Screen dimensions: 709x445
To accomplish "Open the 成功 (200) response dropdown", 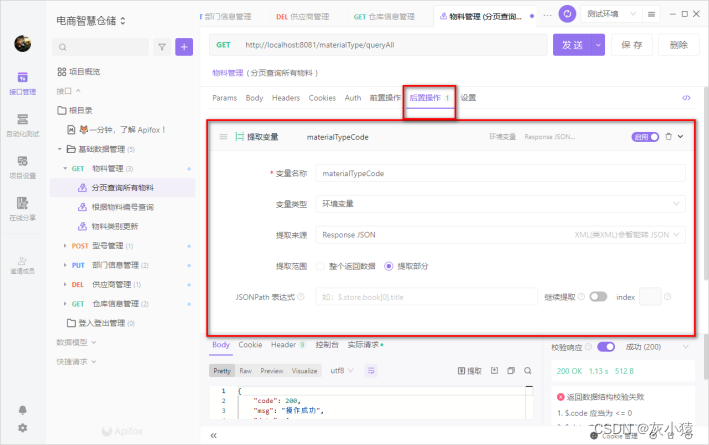I will coord(657,347).
